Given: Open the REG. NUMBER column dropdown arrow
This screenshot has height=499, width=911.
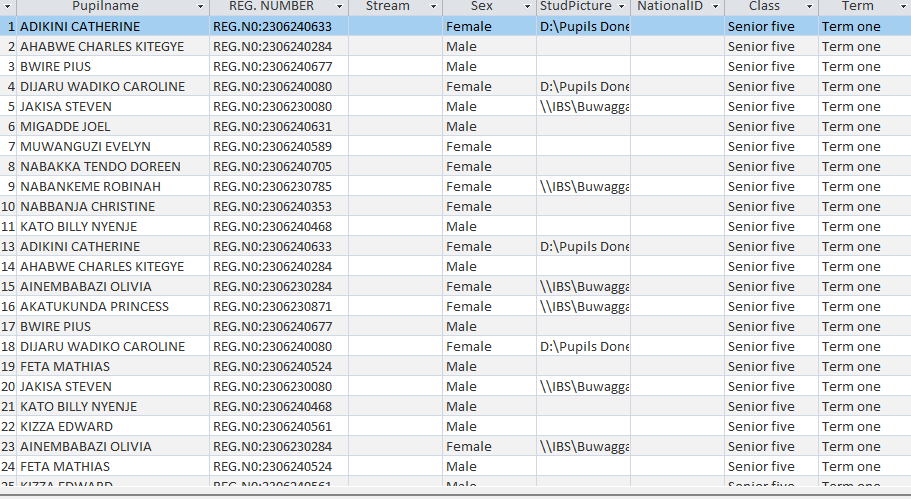Looking at the screenshot, I should point(339,7).
